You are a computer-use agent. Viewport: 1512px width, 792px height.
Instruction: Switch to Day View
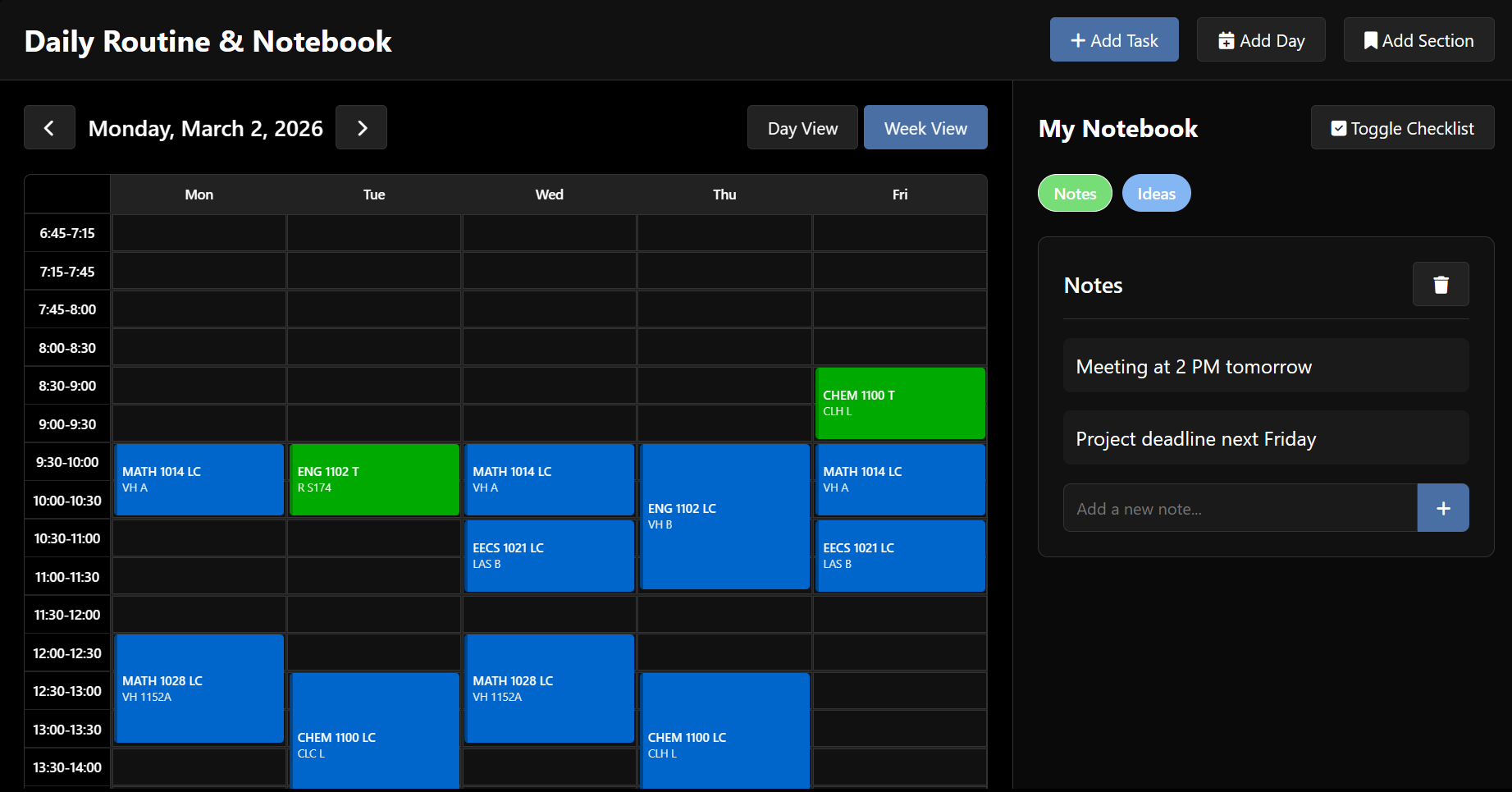(x=802, y=127)
